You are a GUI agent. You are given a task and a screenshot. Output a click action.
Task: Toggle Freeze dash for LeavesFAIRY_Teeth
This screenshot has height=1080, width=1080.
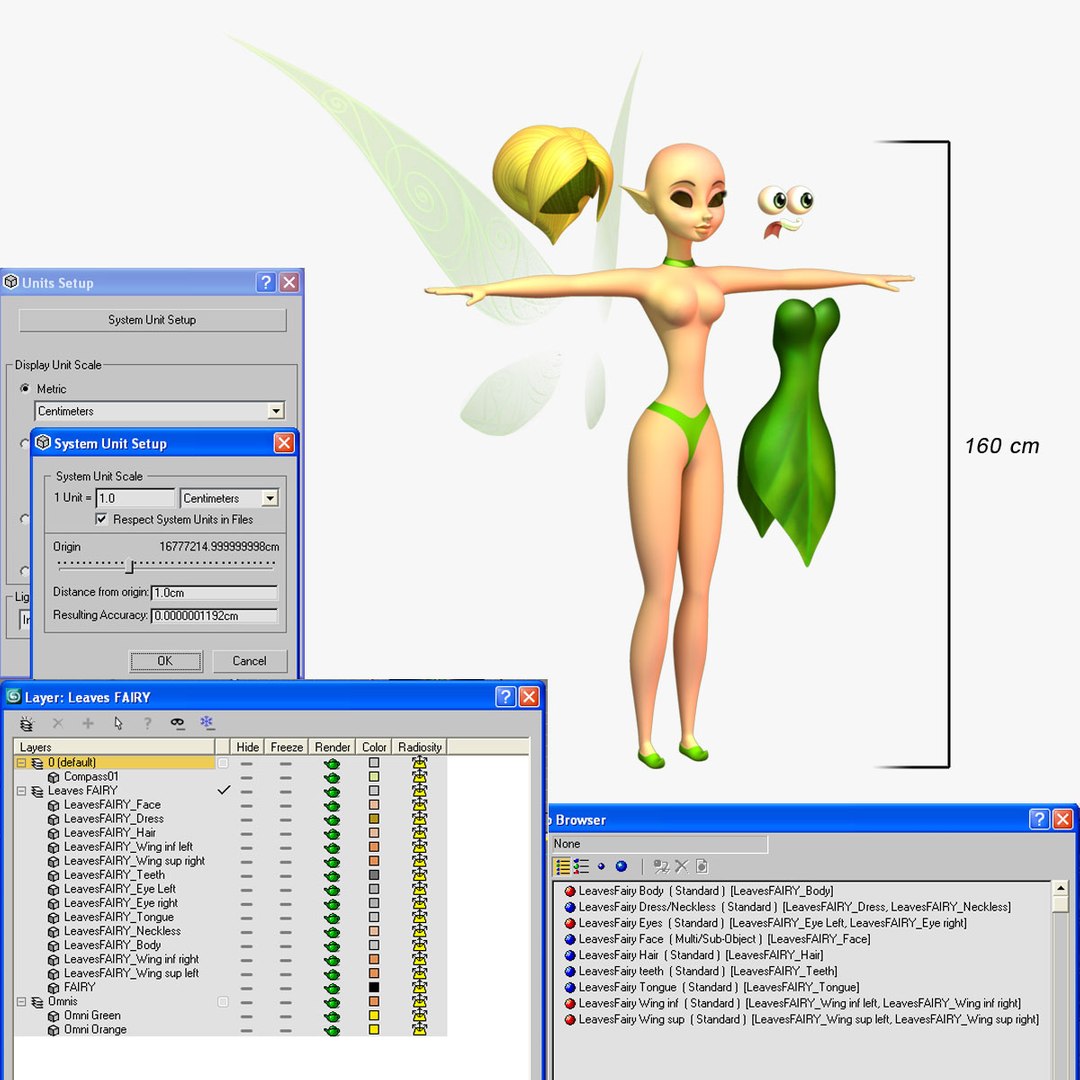(x=286, y=875)
